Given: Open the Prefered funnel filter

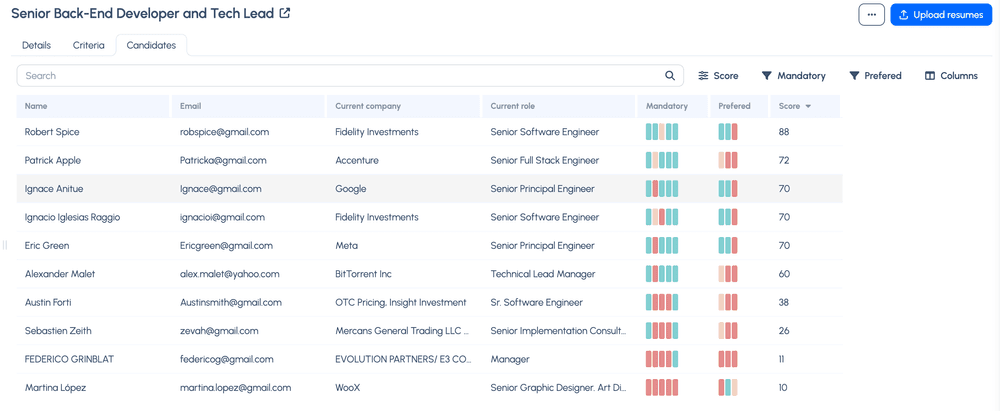Looking at the screenshot, I should tap(875, 75).
